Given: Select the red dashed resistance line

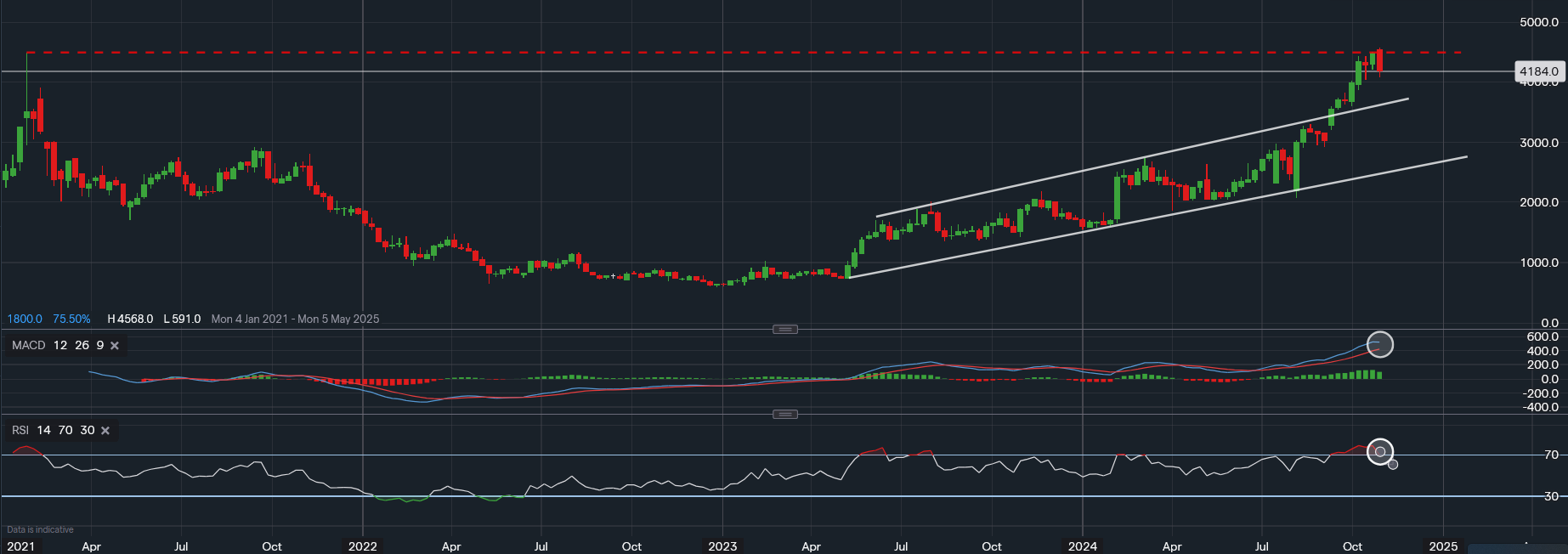Looking at the screenshot, I should point(680,53).
